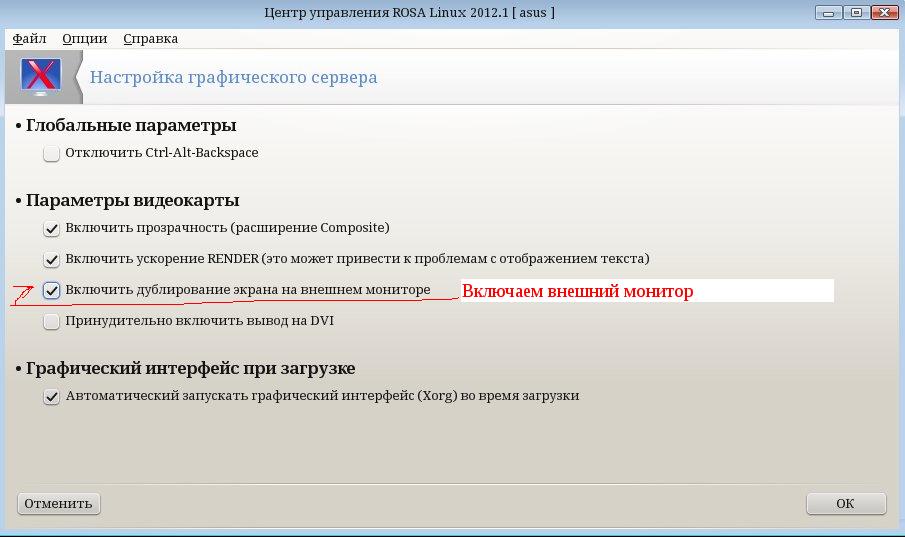Enable Отключить Ctrl-Alt-Backspace checkbox
Screen dimensions: 905x537
(51, 154)
